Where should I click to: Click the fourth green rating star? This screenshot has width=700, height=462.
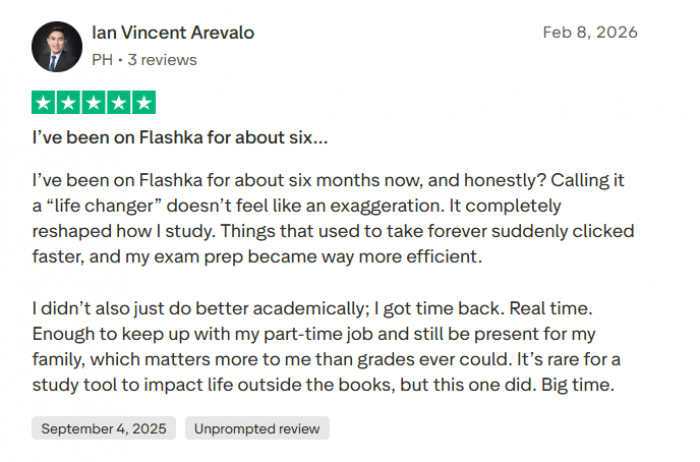[x=119, y=102]
